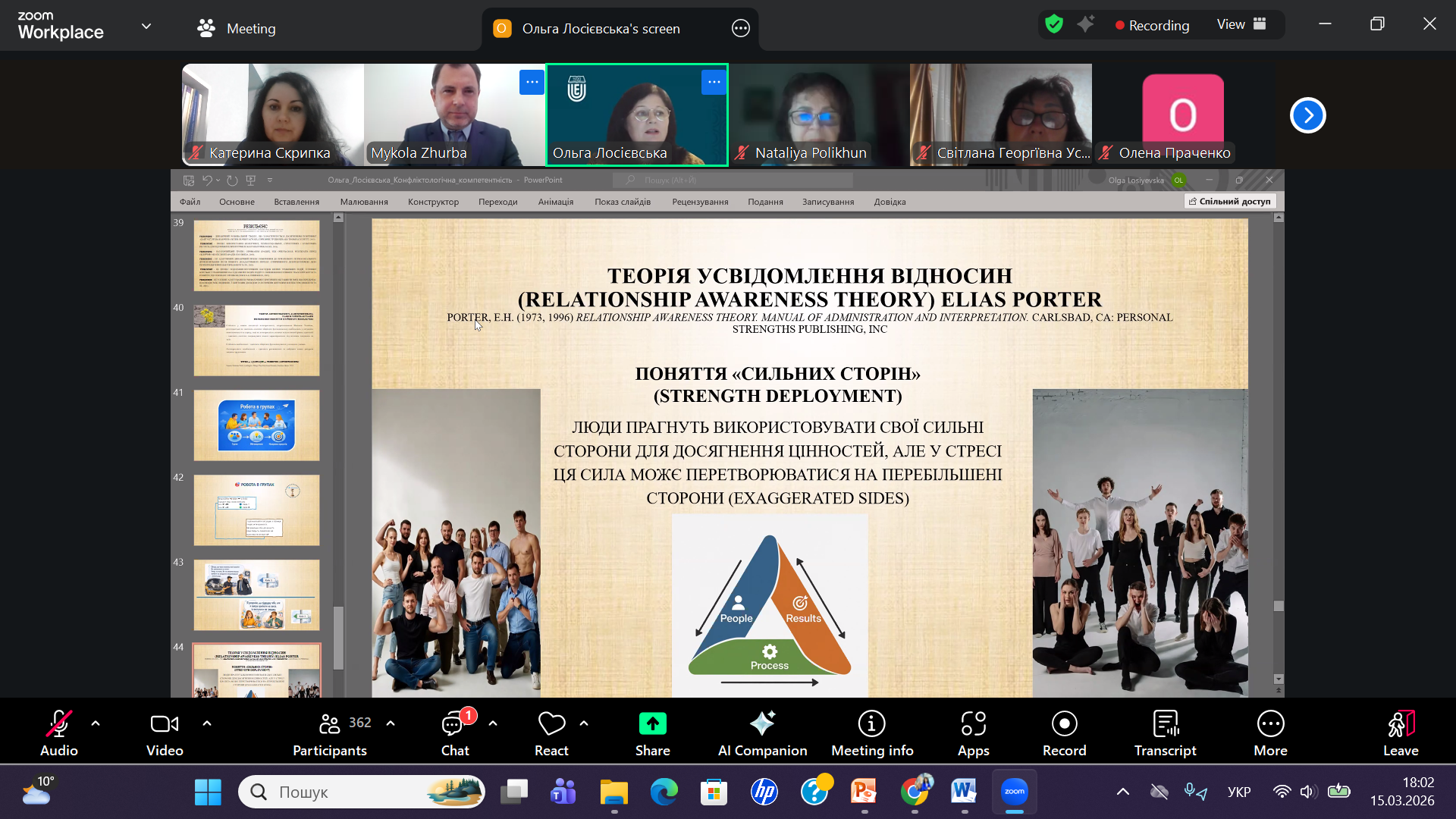Start recording with Record button
Image resolution: width=1456 pixels, height=819 pixels.
1064,733
